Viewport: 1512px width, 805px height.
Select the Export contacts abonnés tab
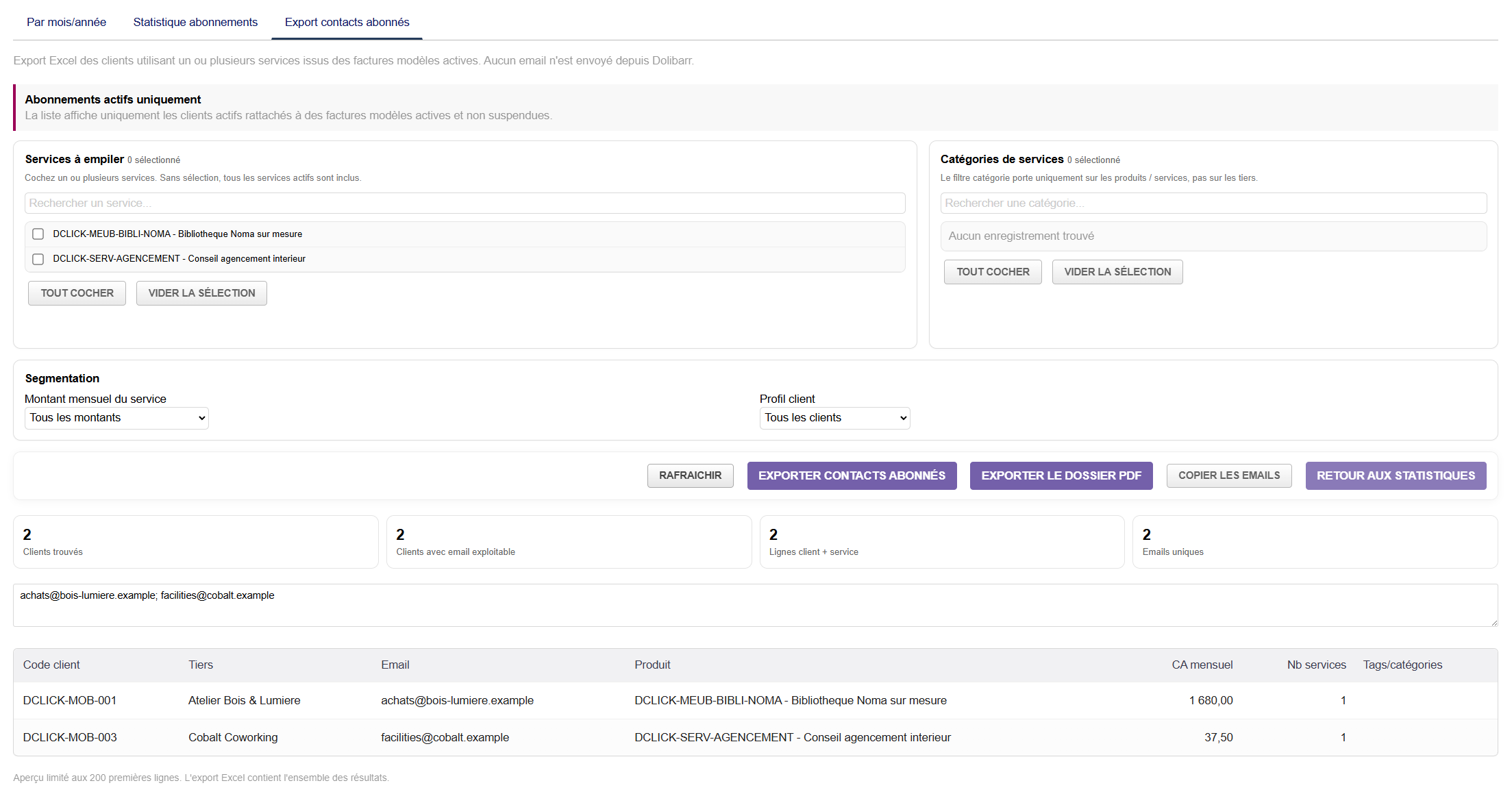tap(347, 22)
